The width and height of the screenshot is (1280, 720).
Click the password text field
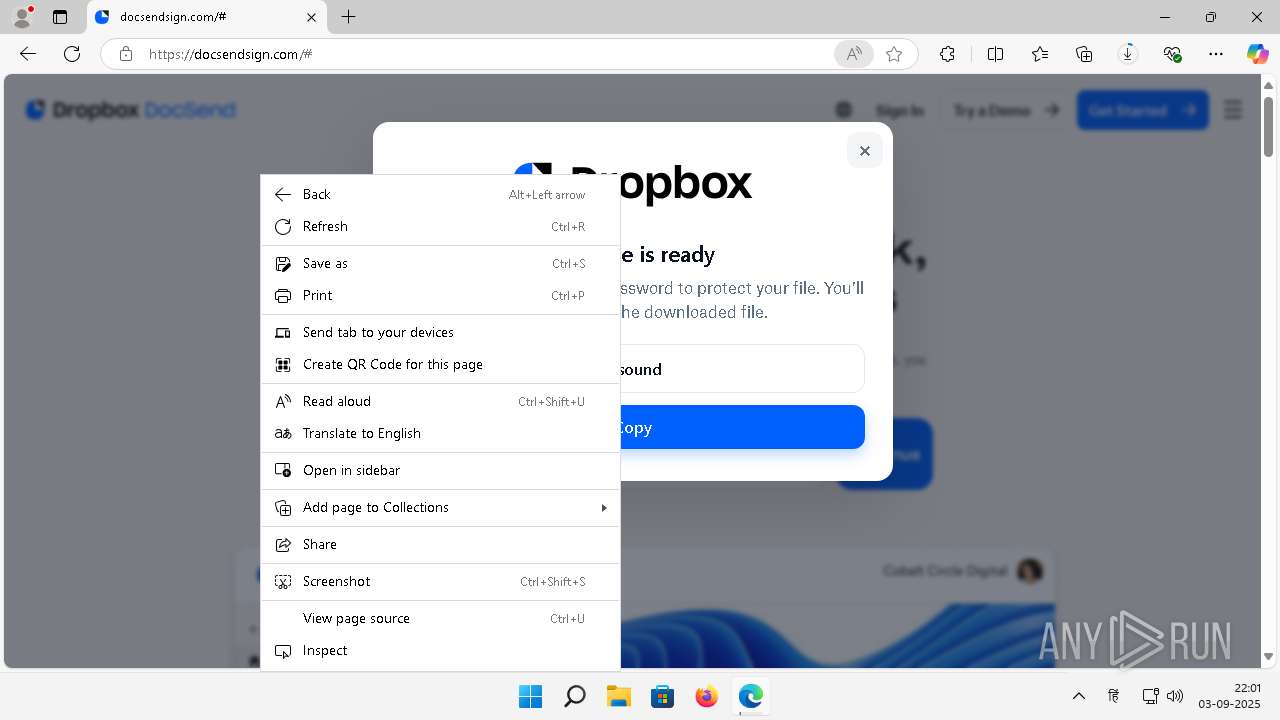pos(742,369)
